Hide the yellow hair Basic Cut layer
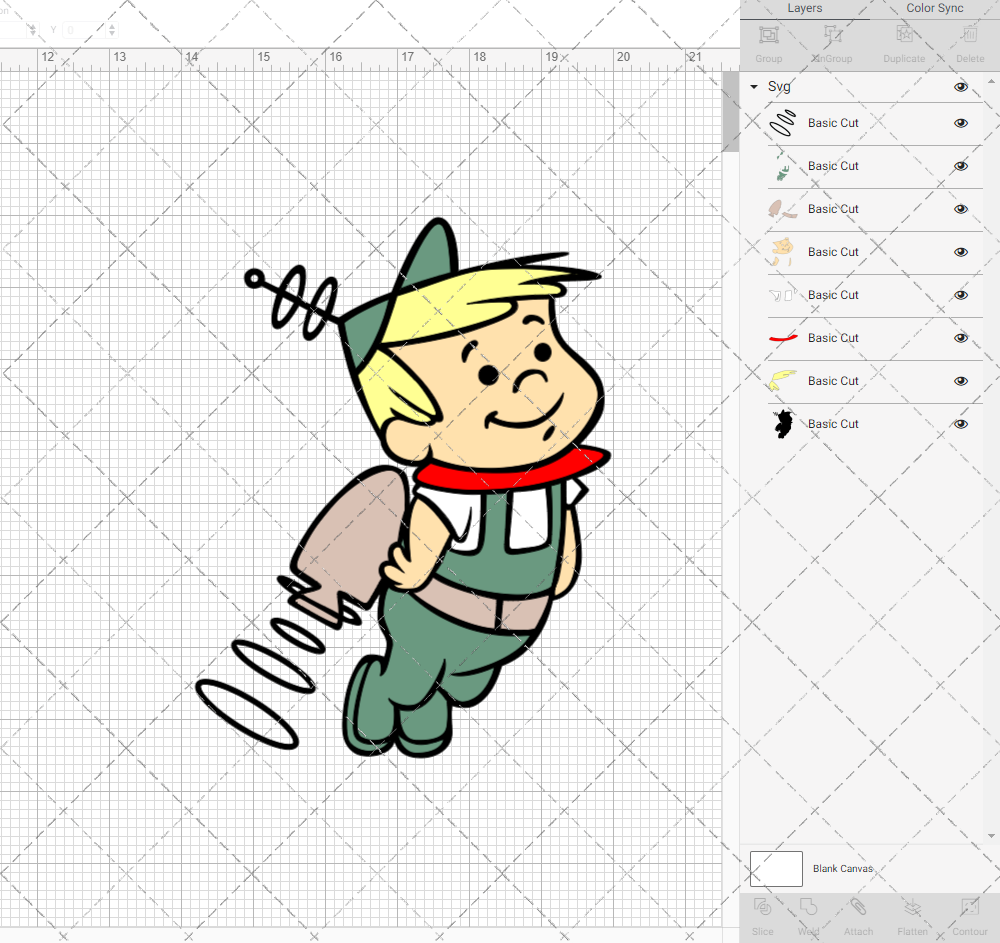Viewport: 1000px width, 943px height. [960, 381]
